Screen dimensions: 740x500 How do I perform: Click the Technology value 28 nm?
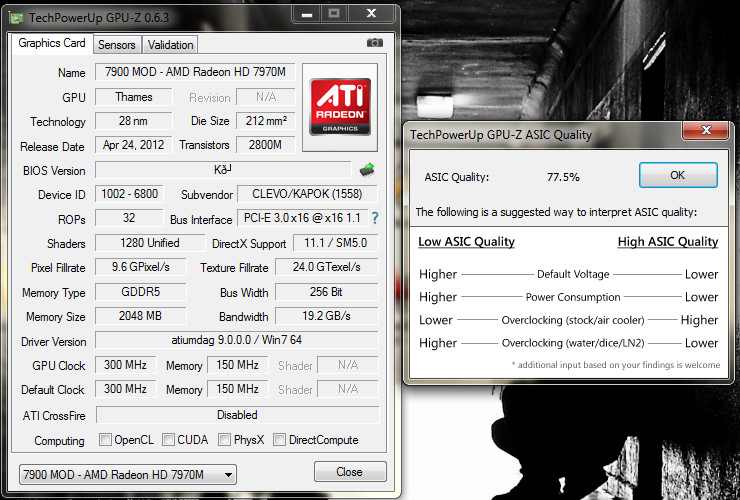pyautogui.click(x=134, y=121)
